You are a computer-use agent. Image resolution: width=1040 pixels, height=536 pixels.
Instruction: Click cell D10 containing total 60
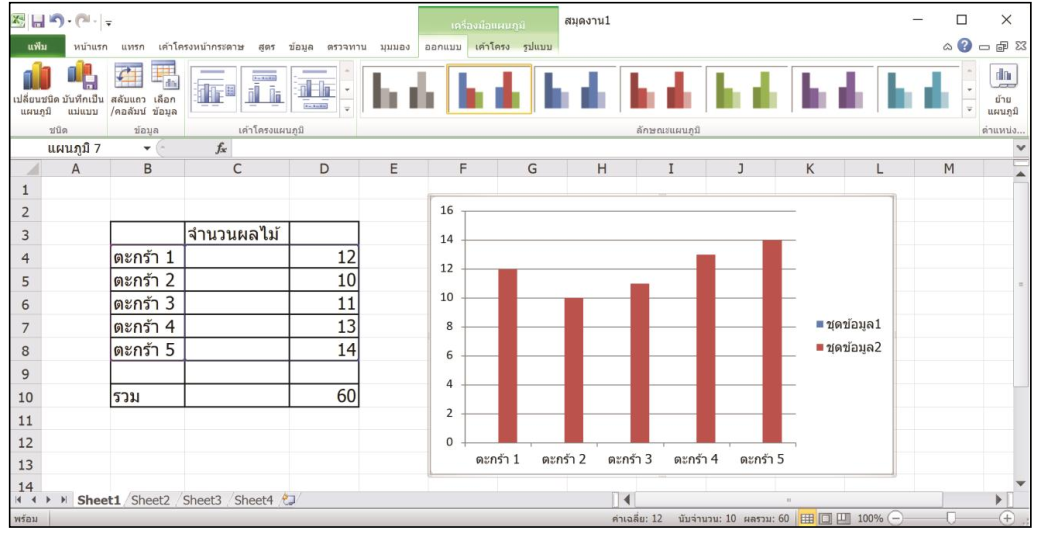coord(324,396)
